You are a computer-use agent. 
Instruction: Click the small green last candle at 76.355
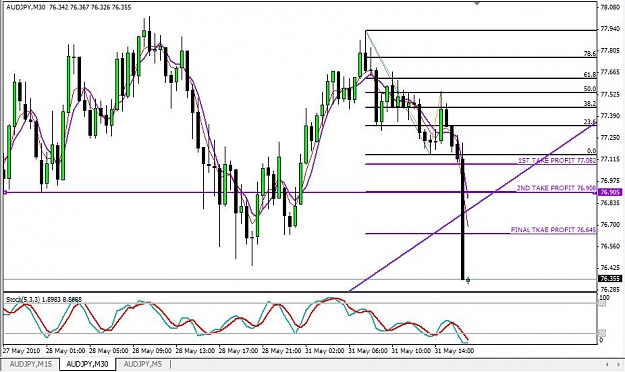pyautogui.click(x=468, y=280)
